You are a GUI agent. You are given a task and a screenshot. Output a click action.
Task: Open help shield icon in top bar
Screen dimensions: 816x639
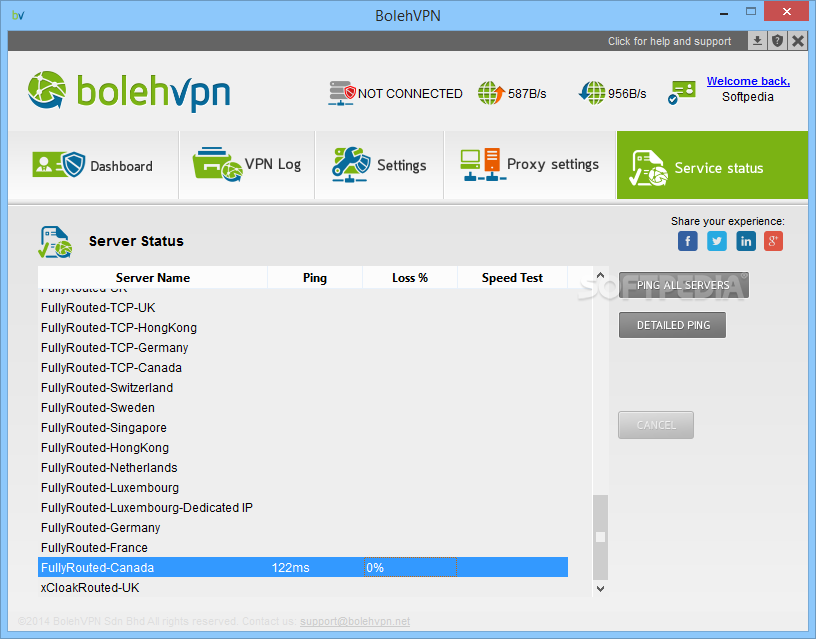click(x=777, y=41)
